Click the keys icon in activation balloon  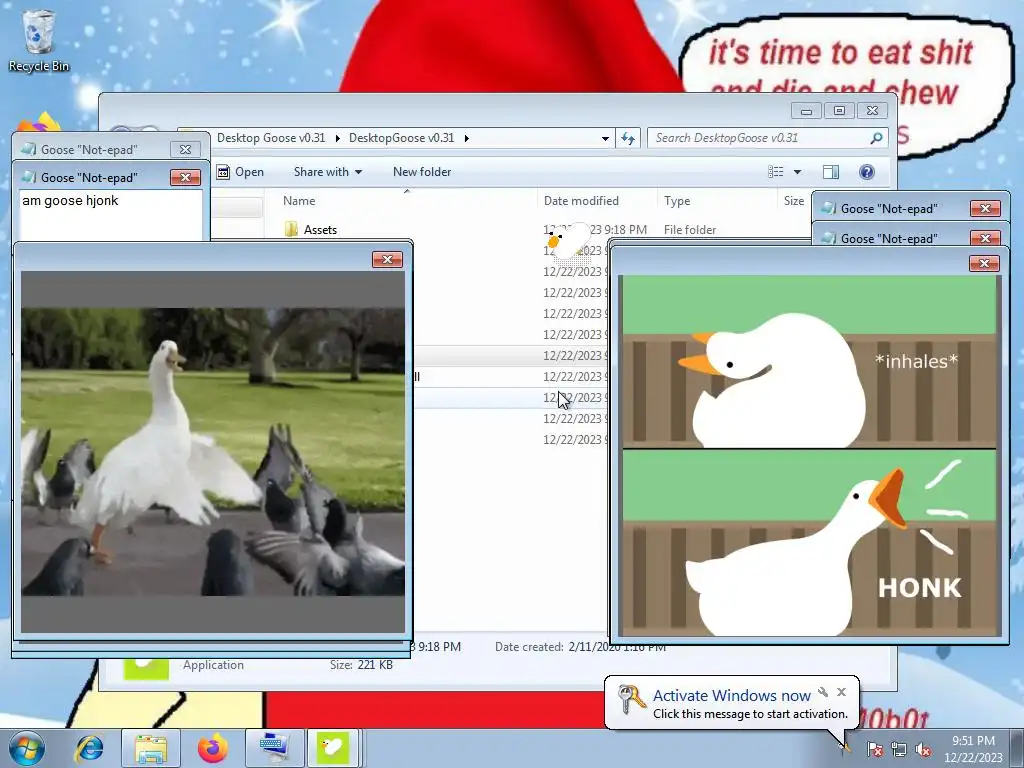[x=632, y=700]
